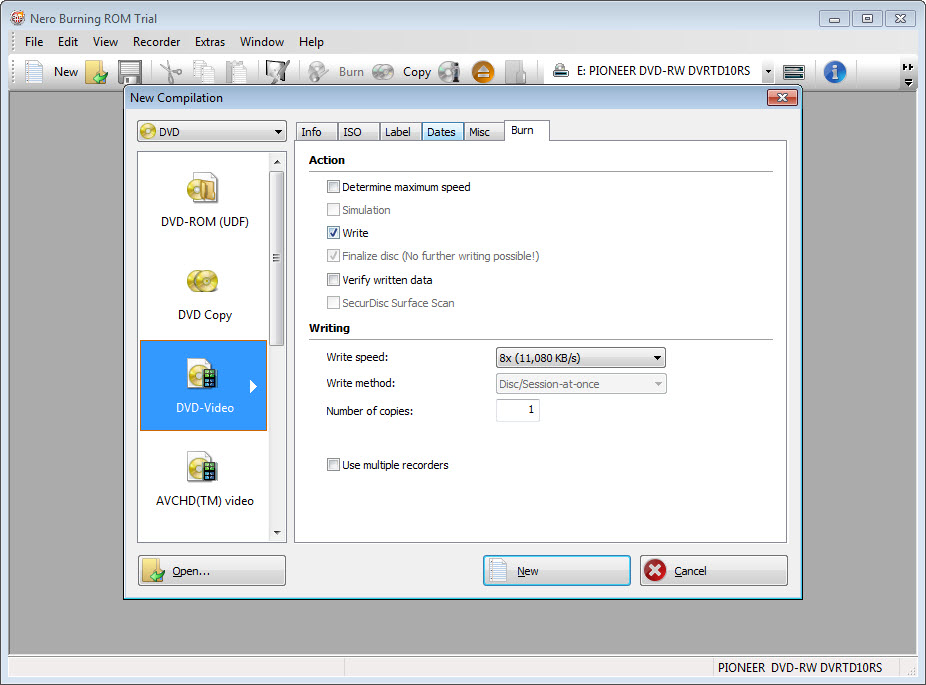The image size is (926, 685).
Task: Open the Extras menu
Action: 210,42
